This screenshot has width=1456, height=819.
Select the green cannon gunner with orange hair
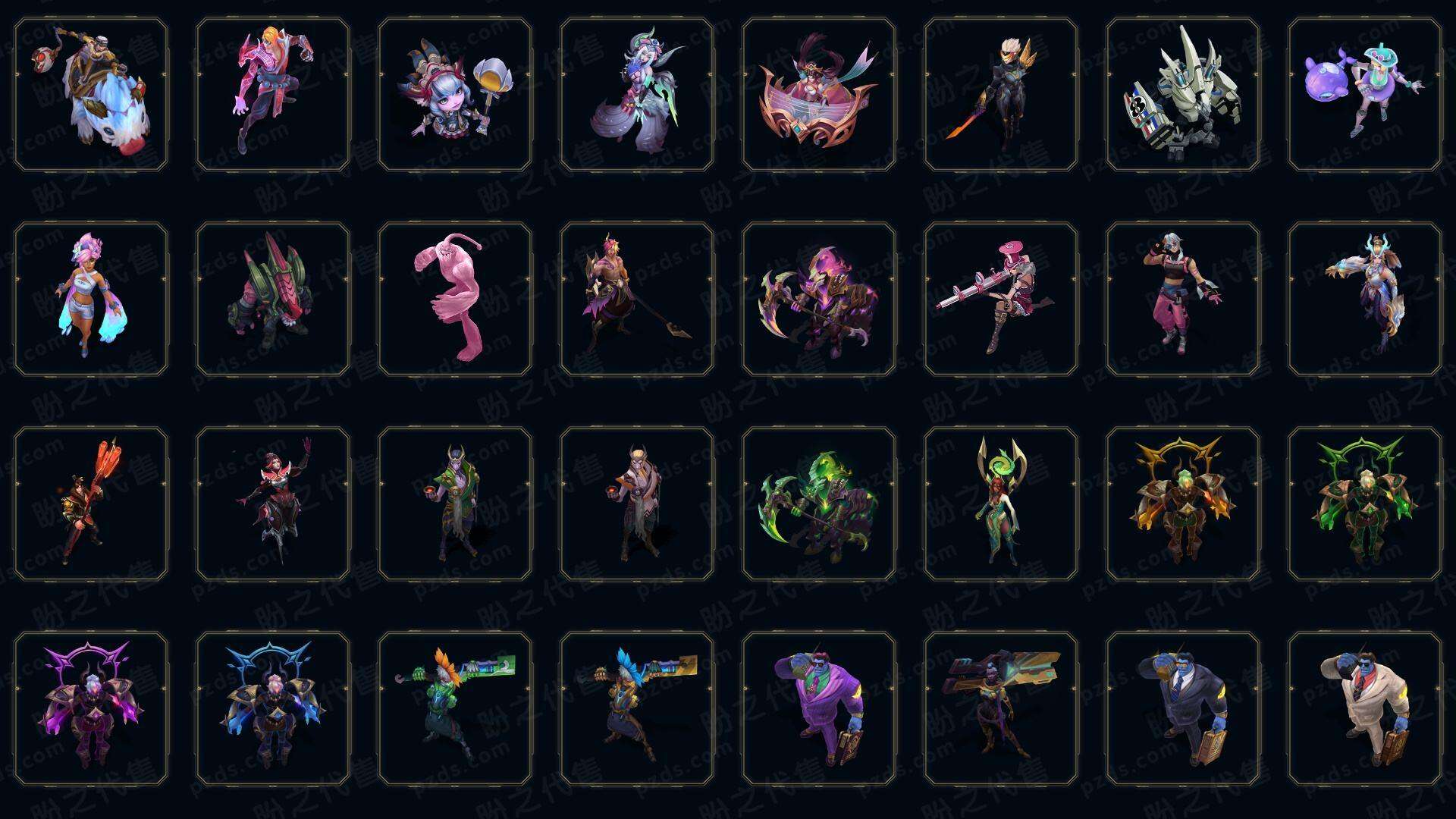coord(455,708)
